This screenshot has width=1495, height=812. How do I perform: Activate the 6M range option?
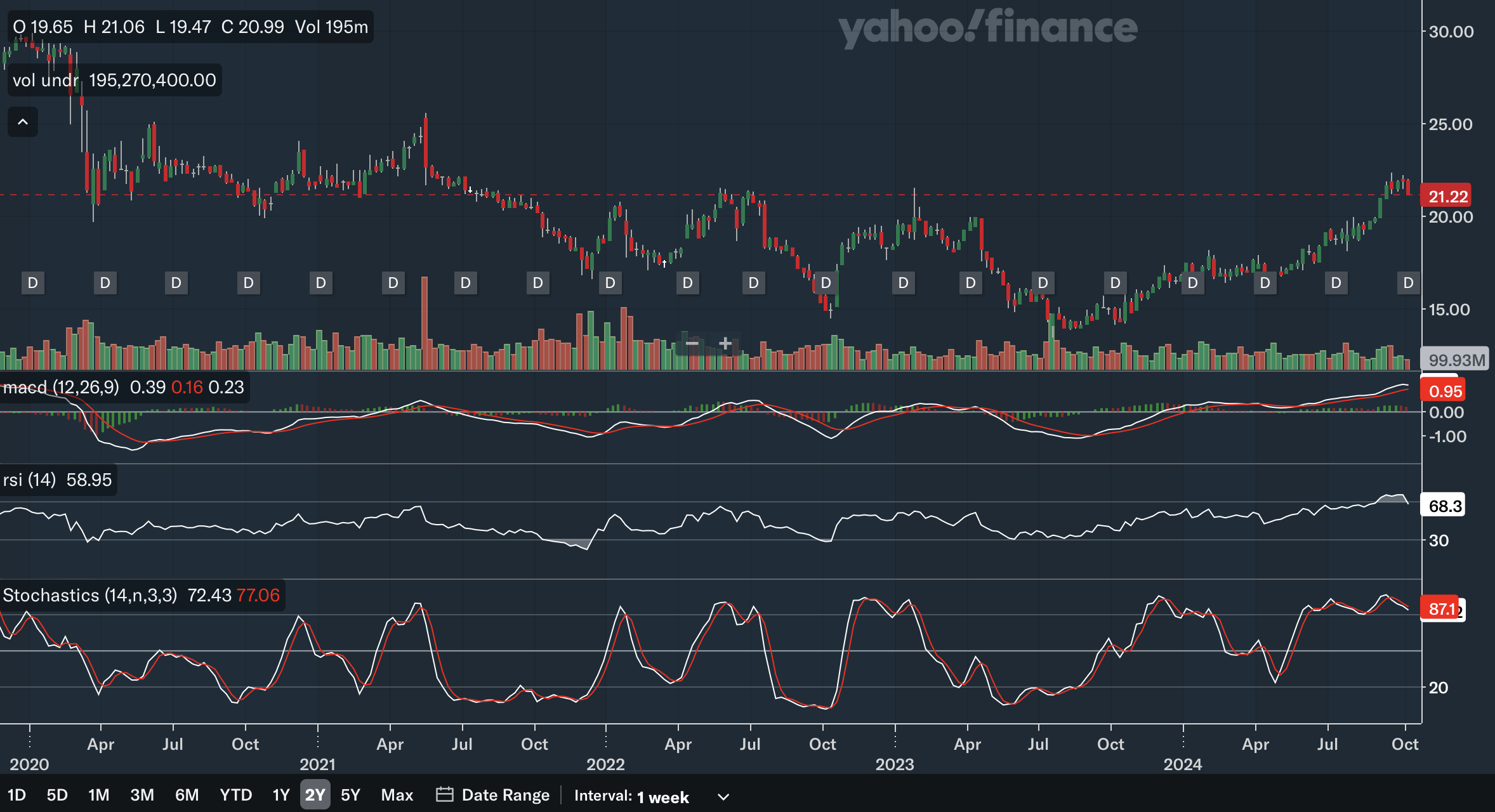[187, 795]
